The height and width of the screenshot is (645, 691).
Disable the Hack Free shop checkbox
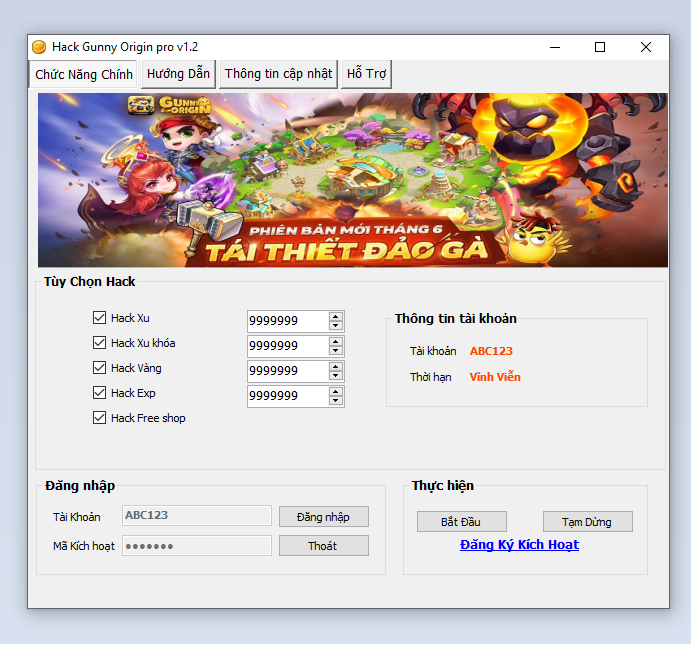(x=99, y=418)
